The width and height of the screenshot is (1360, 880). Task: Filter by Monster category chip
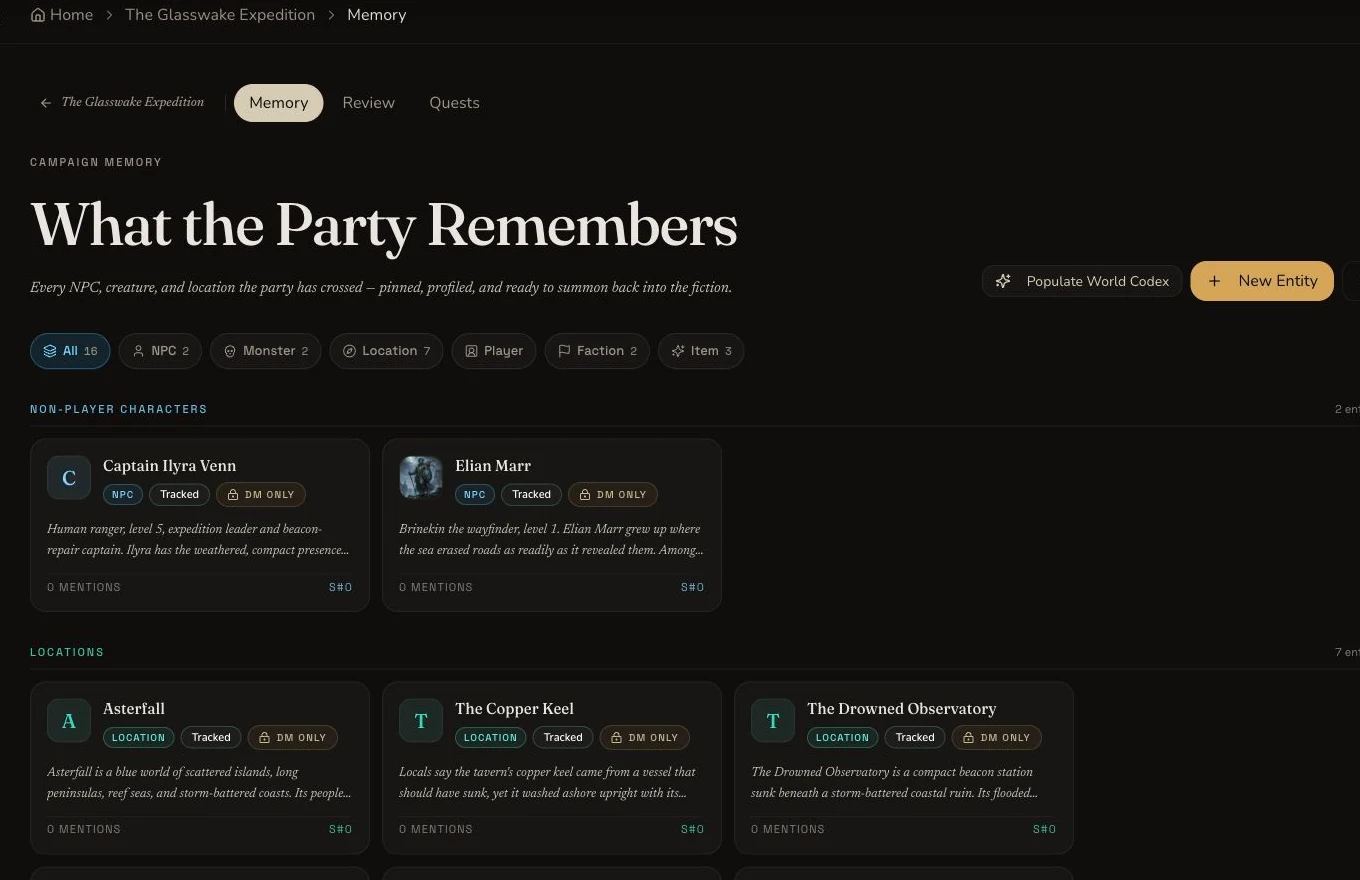tap(265, 351)
